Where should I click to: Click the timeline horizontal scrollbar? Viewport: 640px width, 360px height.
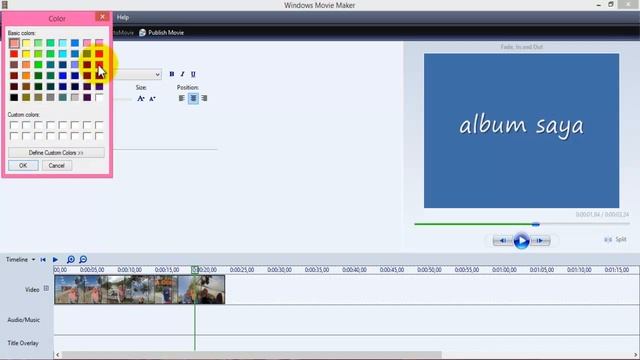[x=251, y=355]
